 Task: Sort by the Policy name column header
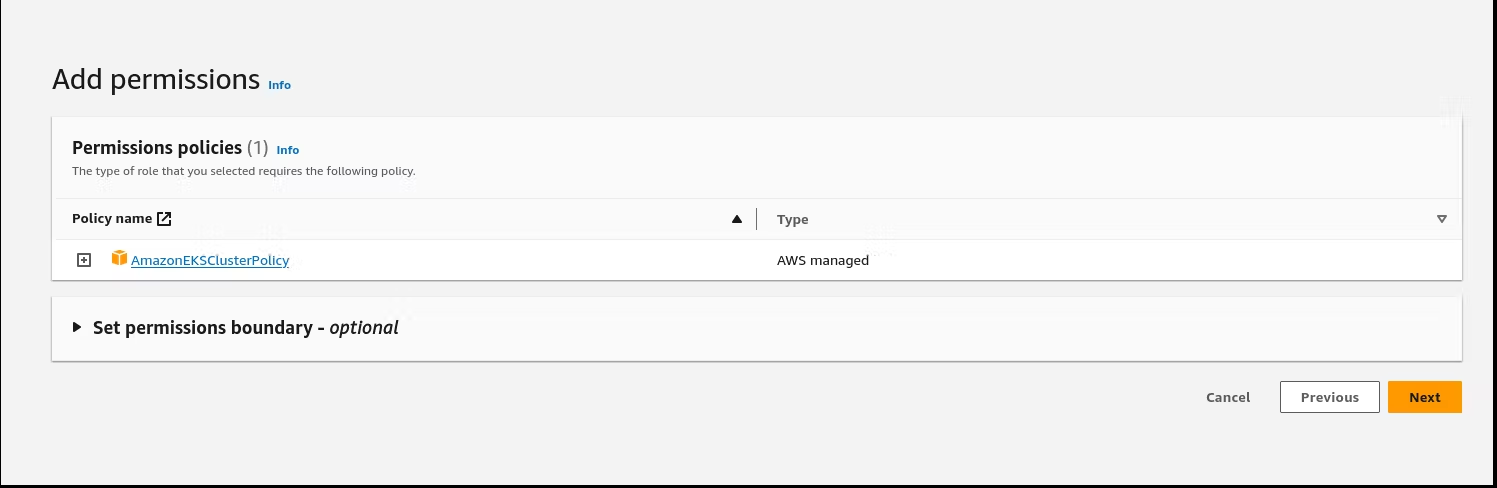[x=112, y=219]
